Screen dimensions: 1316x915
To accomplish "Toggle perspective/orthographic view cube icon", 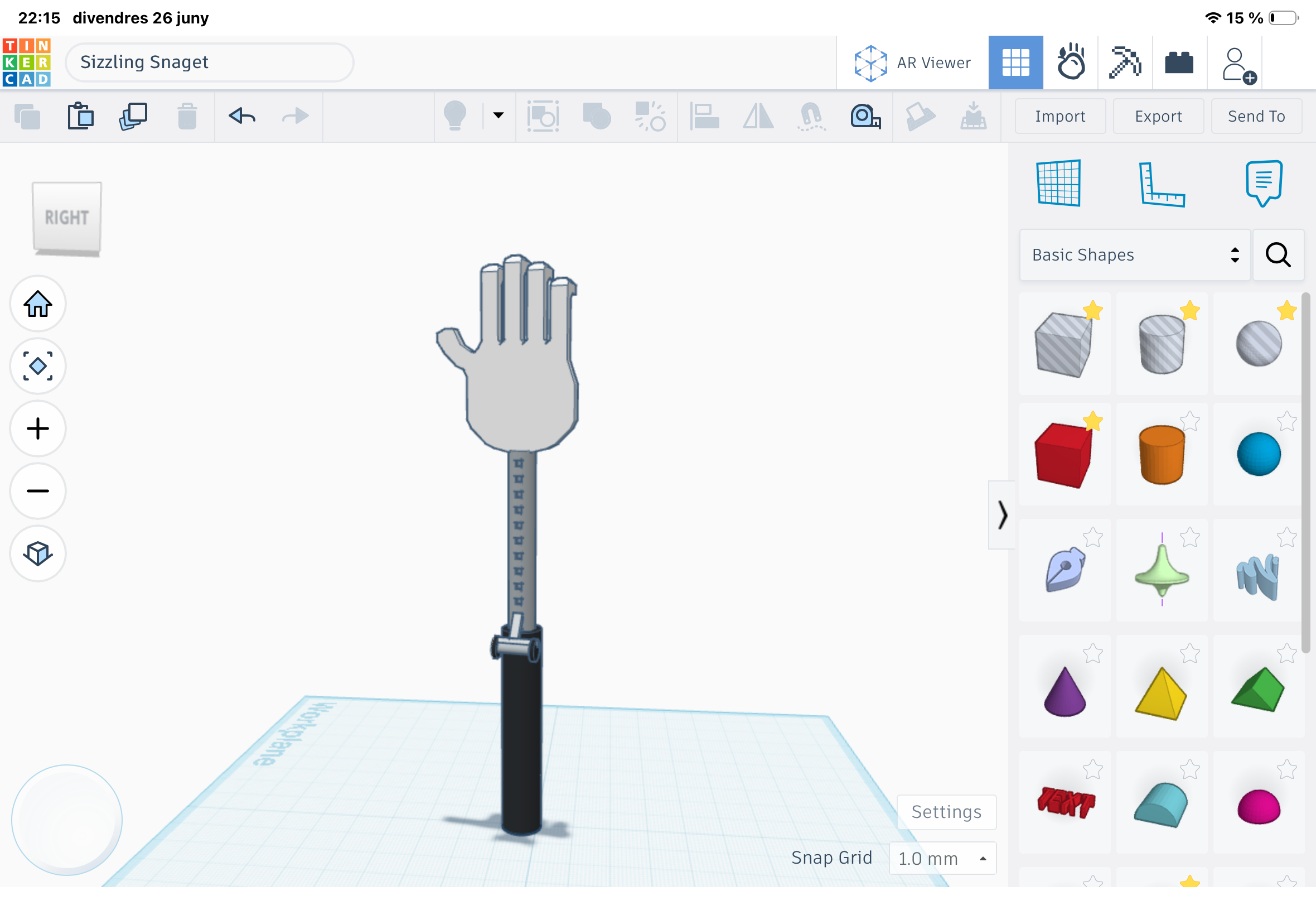I will click(38, 554).
